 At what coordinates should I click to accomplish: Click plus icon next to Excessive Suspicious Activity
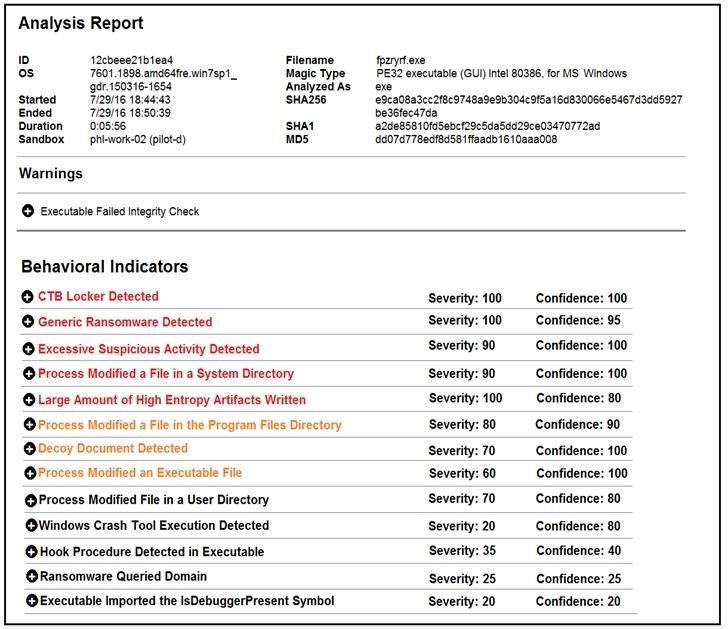coord(27,349)
